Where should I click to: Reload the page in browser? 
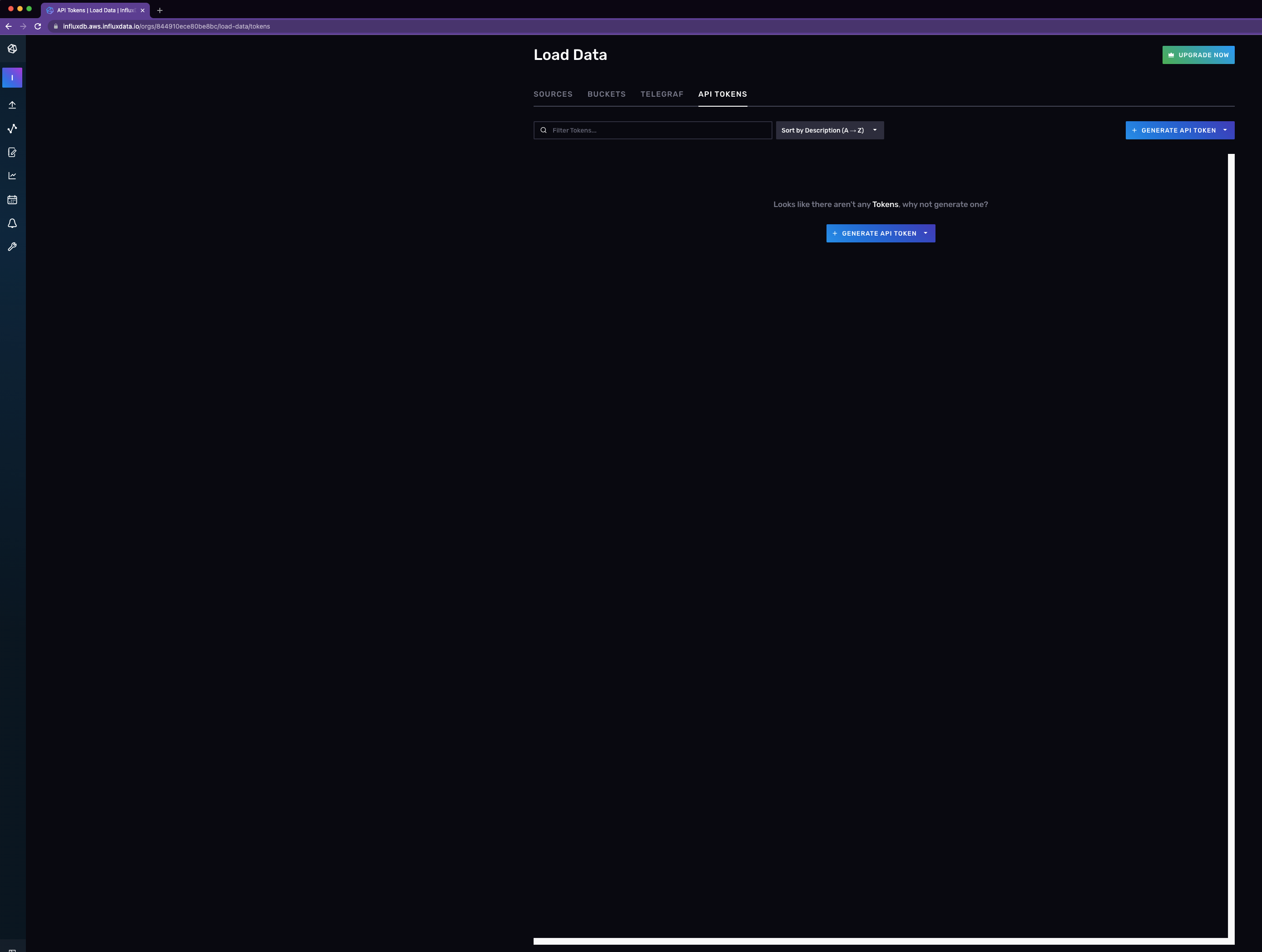tap(38, 26)
